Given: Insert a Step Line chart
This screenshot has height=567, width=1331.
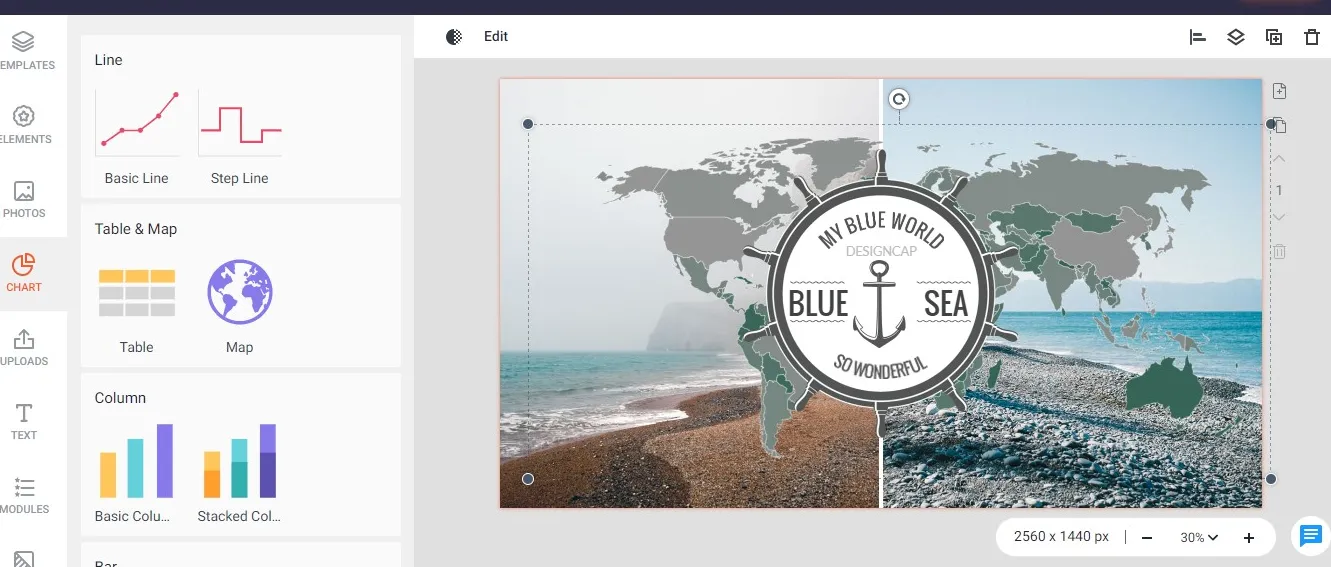Looking at the screenshot, I should (x=240, y=137).
